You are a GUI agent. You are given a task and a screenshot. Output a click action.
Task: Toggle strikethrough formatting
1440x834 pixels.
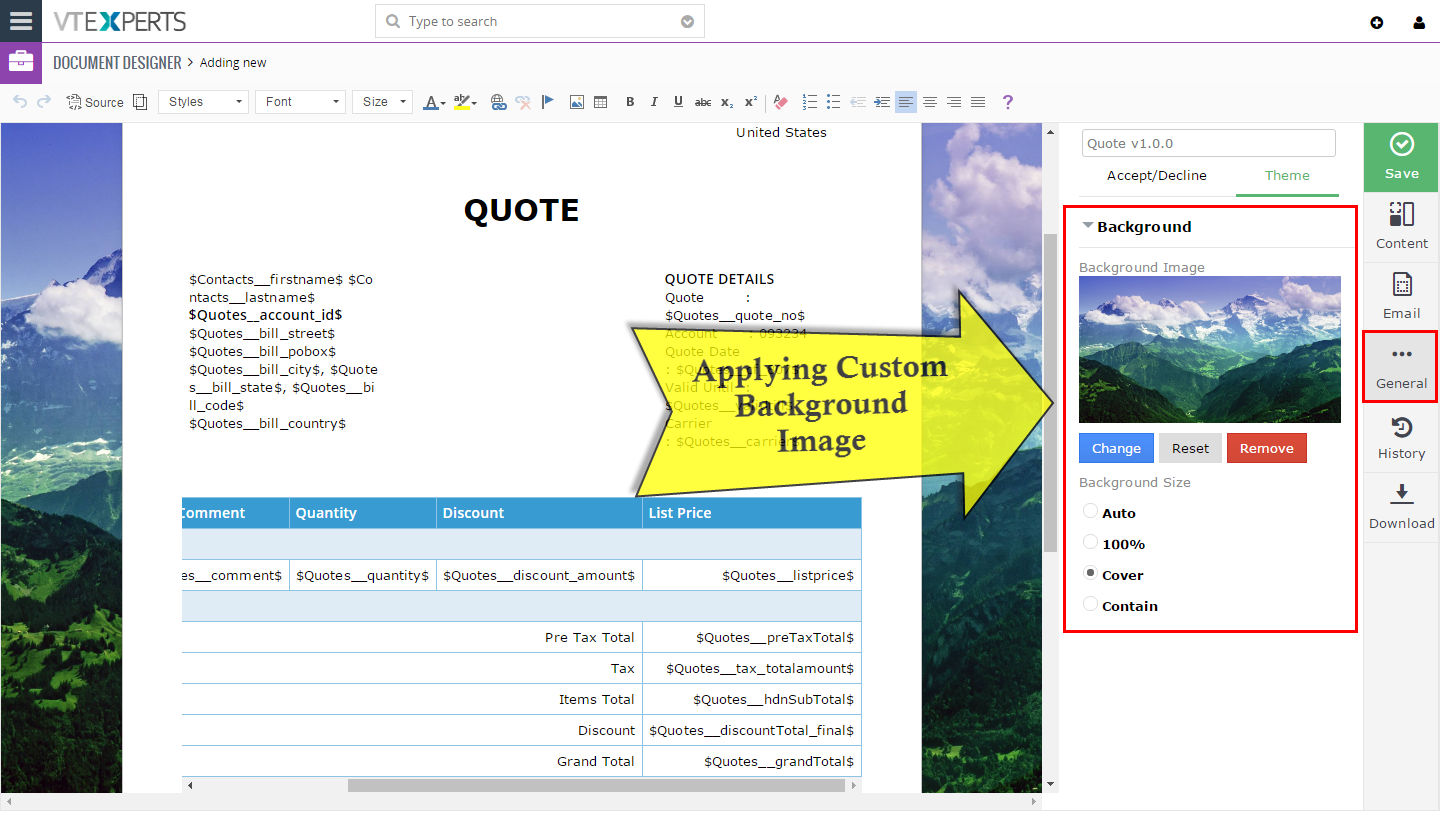[x=703, y=102]
